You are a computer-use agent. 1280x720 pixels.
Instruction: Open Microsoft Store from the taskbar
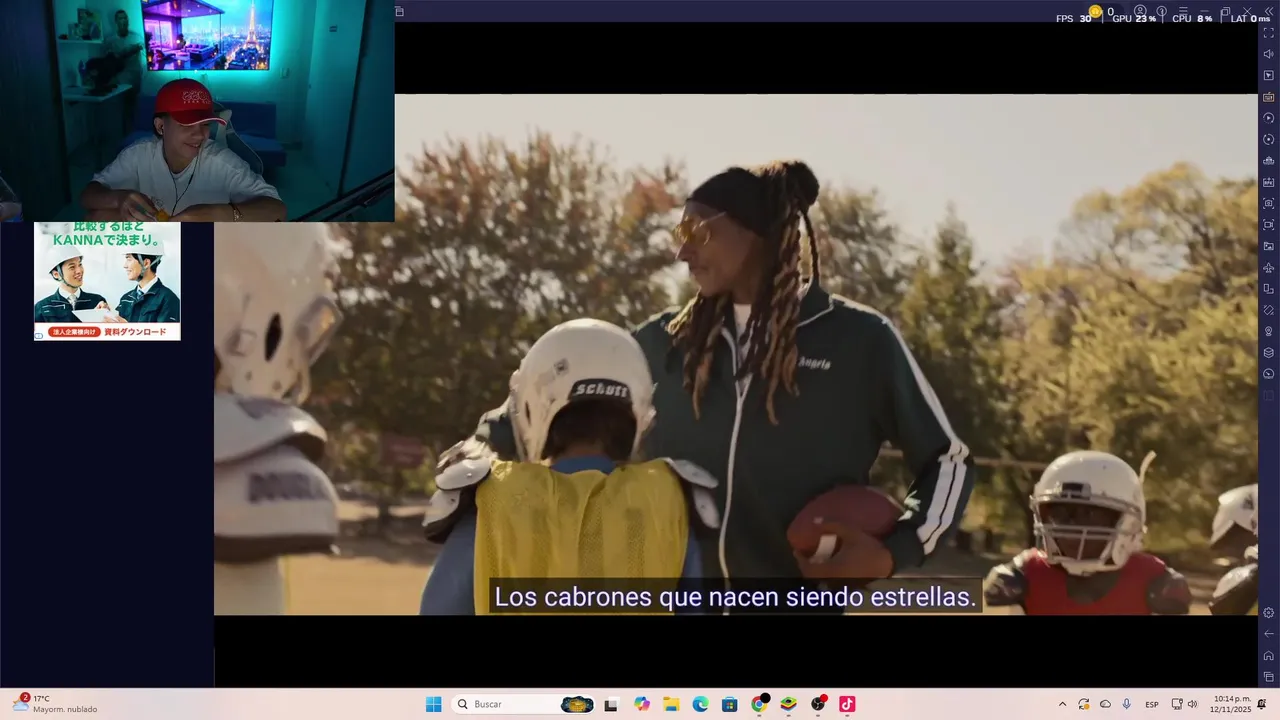click(729, 704)
